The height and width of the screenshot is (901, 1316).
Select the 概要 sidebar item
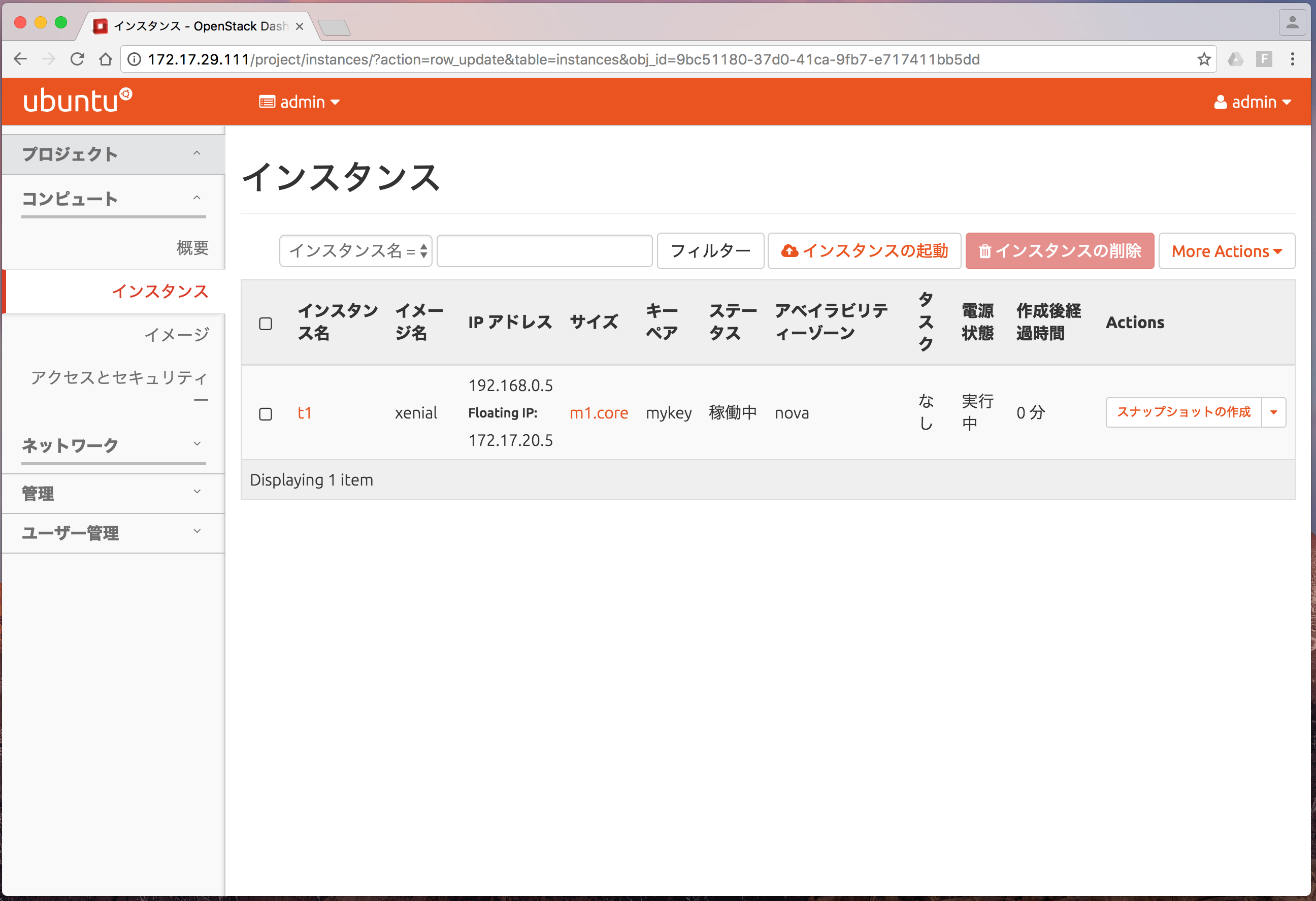point(192,247)
